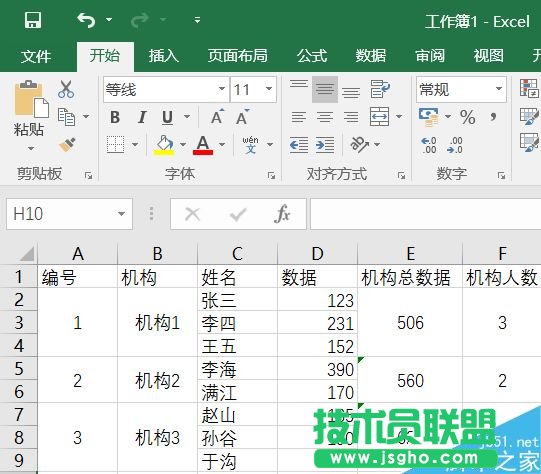Click Accounting Number Format icon
This screenshot has width=541, height=474.
pyautogui.click(x=429, y=117)
